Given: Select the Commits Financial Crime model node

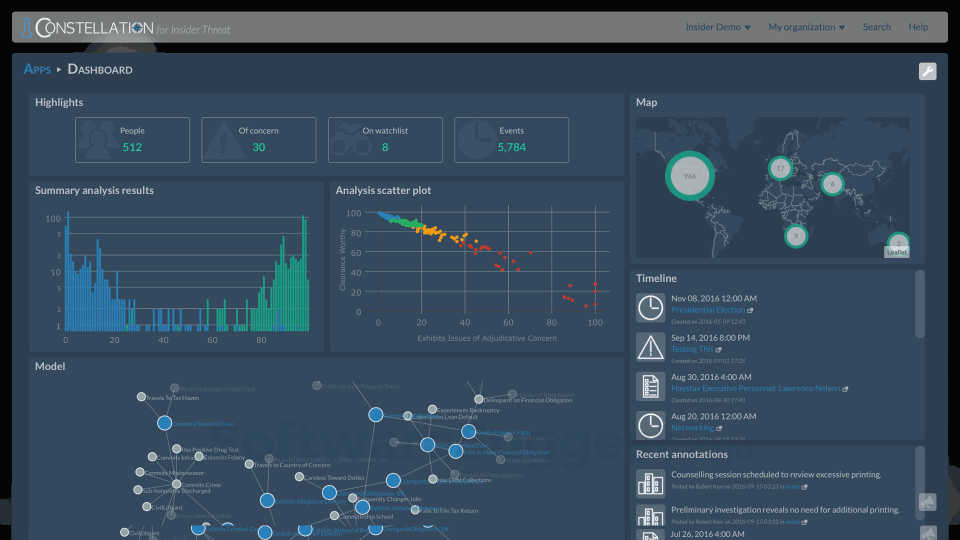Looking at the screenshot, I should pos(164,423).
